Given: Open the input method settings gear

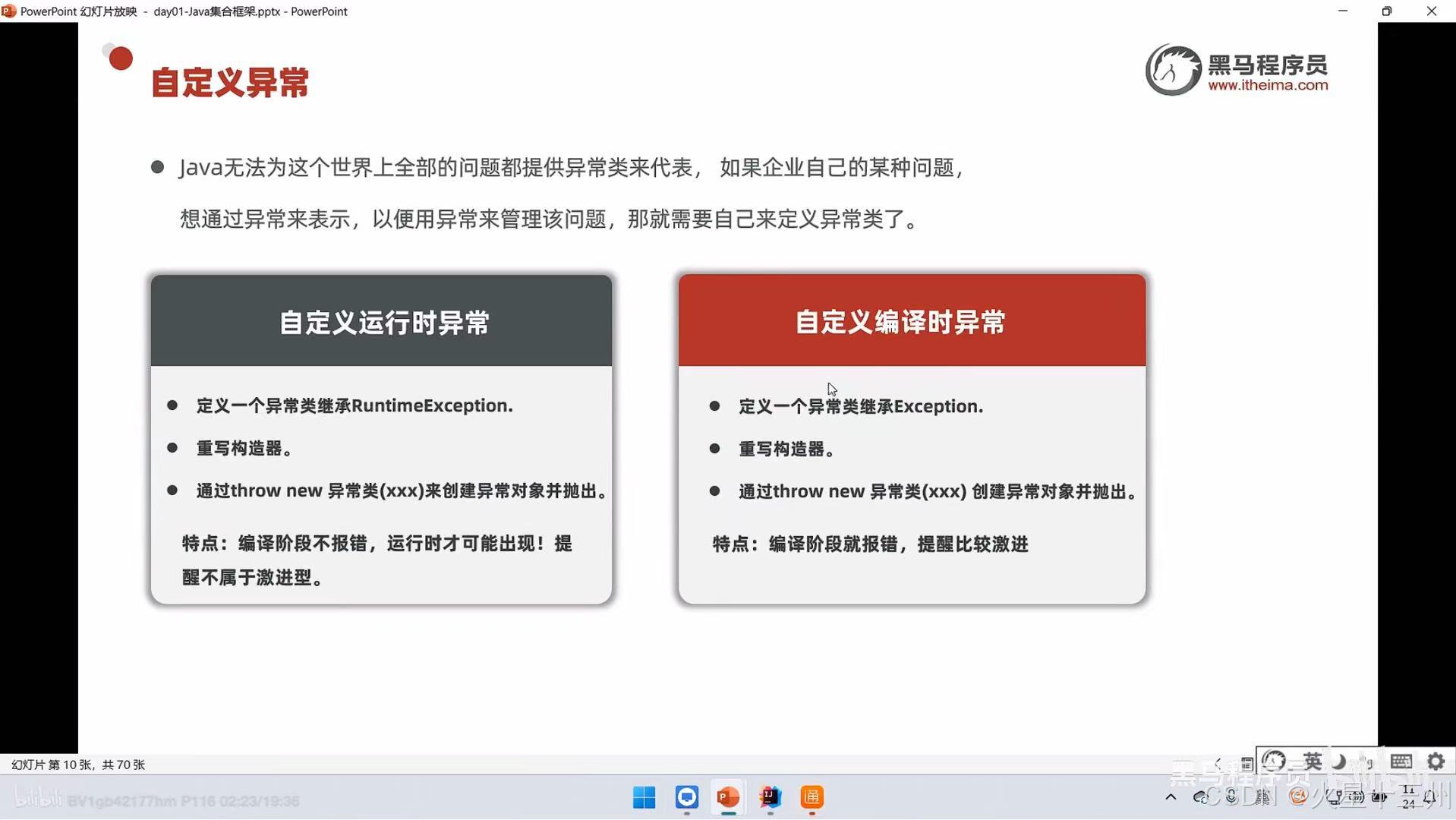Looking at the screenshot, I should pyautogui.click(x=1435, y=761).
